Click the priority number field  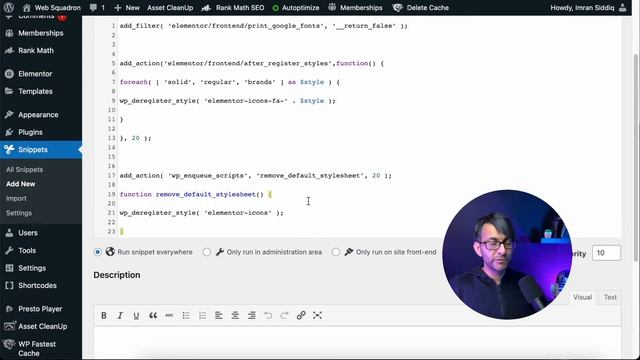pos(606,253)
